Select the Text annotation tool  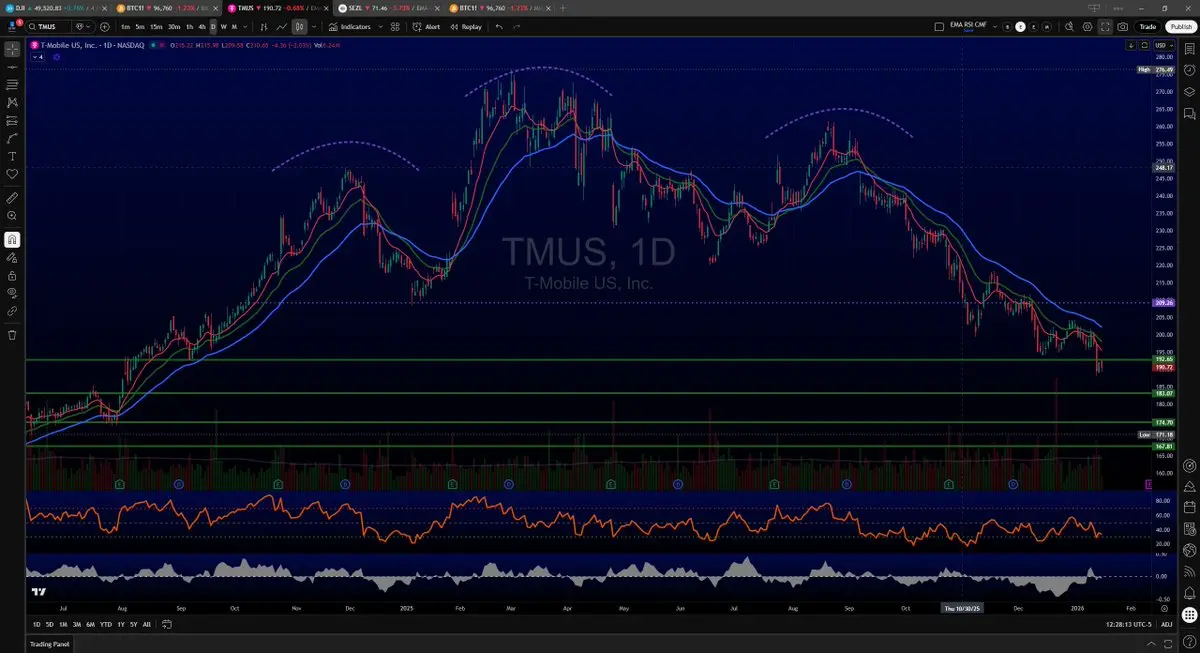tap(12, 156)
